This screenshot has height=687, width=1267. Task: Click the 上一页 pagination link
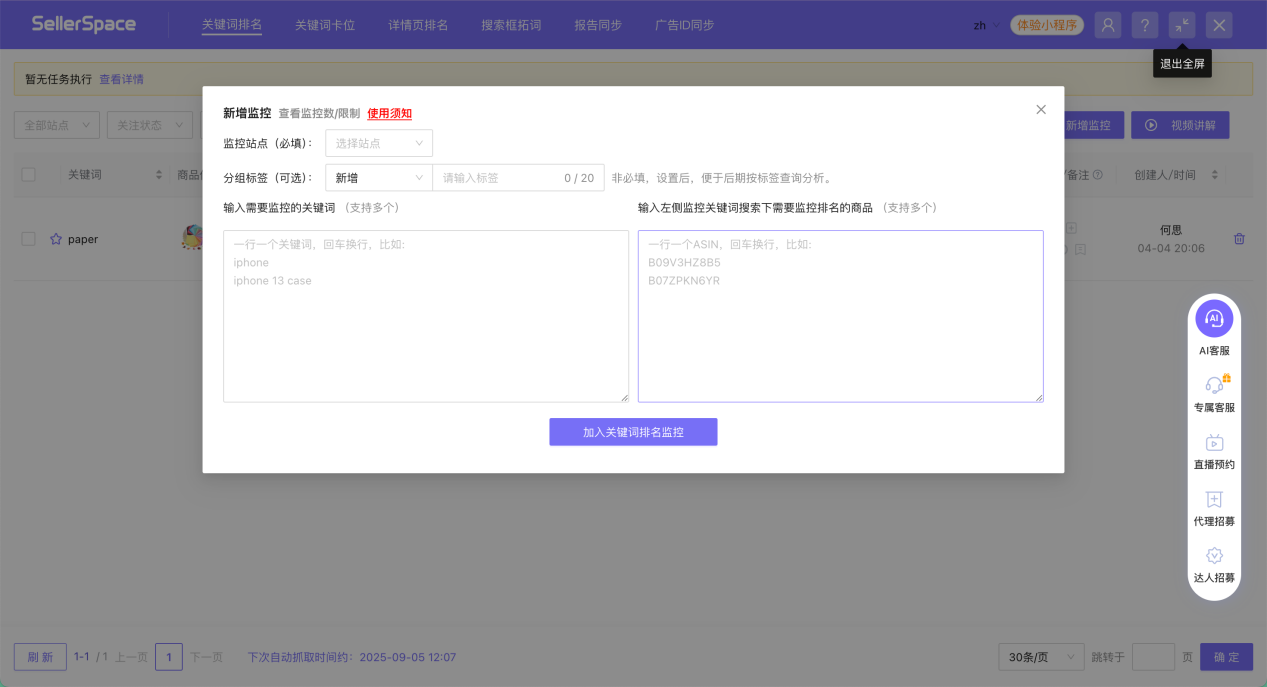[131, 657]
